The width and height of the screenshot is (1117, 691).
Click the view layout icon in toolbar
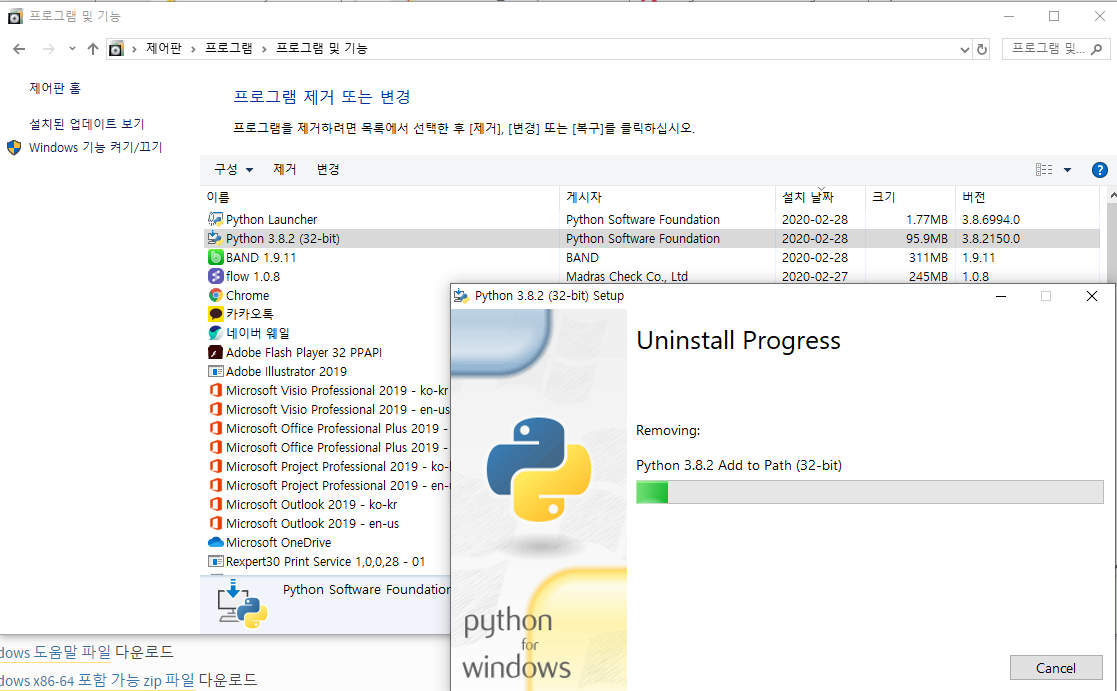1044,170
